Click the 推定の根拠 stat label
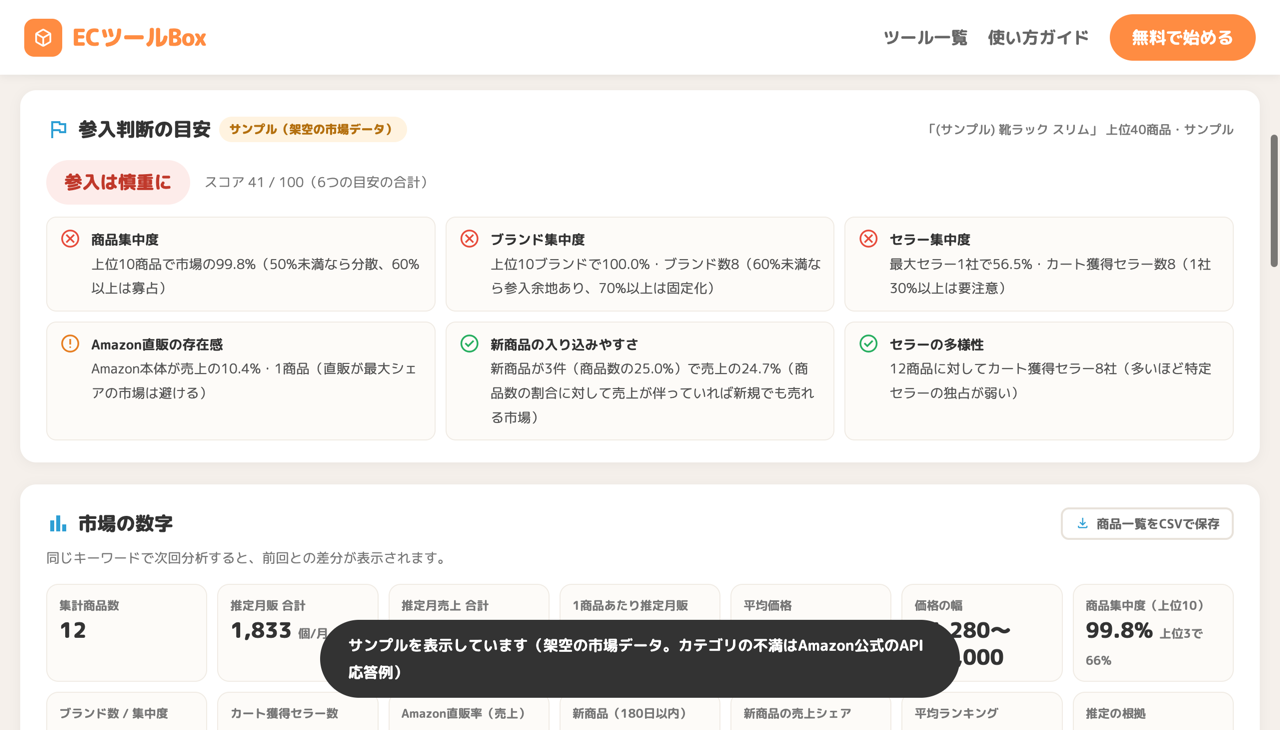This screenshot has height=730, width=1280. [x=1115, y=713]
